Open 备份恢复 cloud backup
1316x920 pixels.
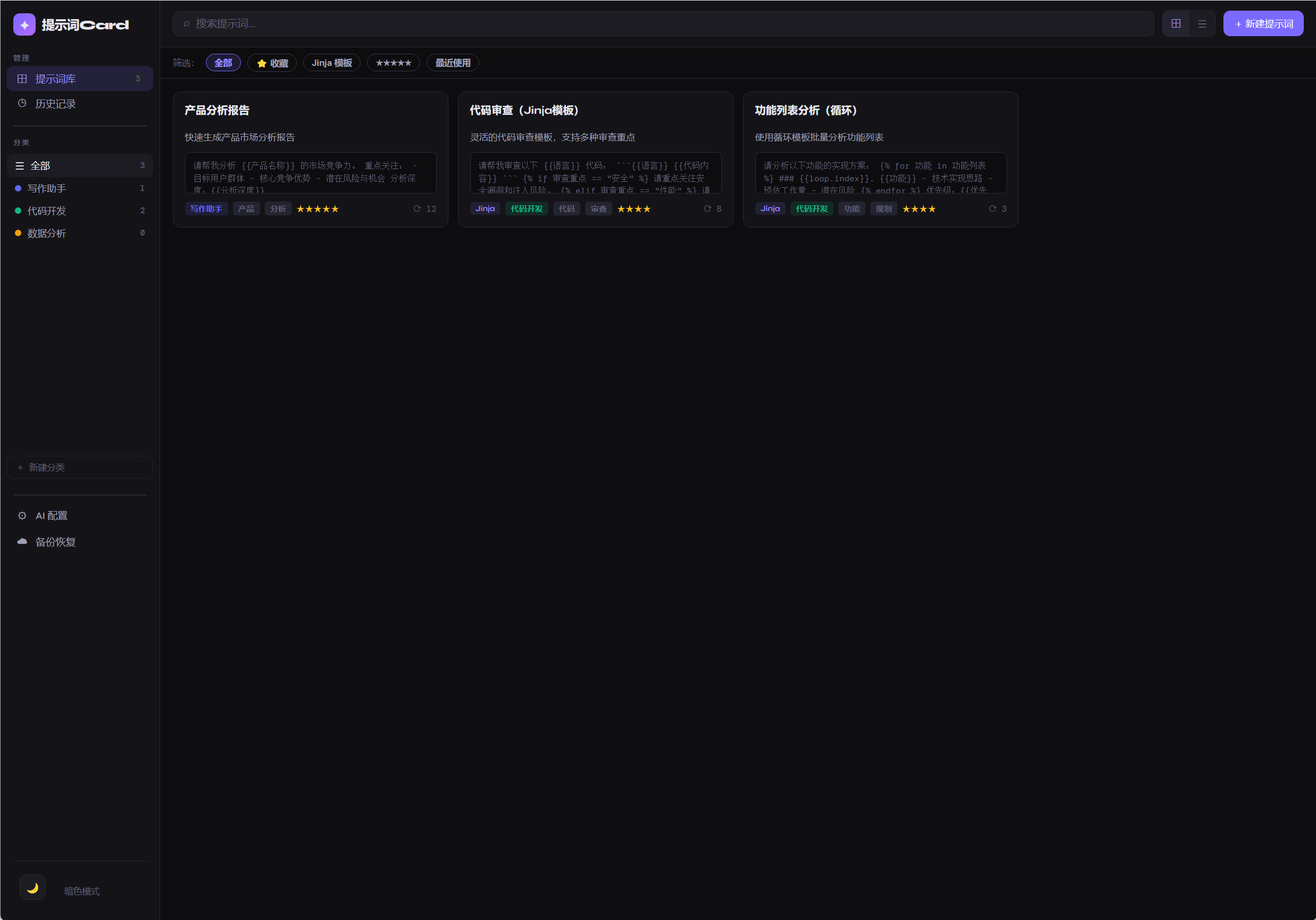click(x=55, y=542)
